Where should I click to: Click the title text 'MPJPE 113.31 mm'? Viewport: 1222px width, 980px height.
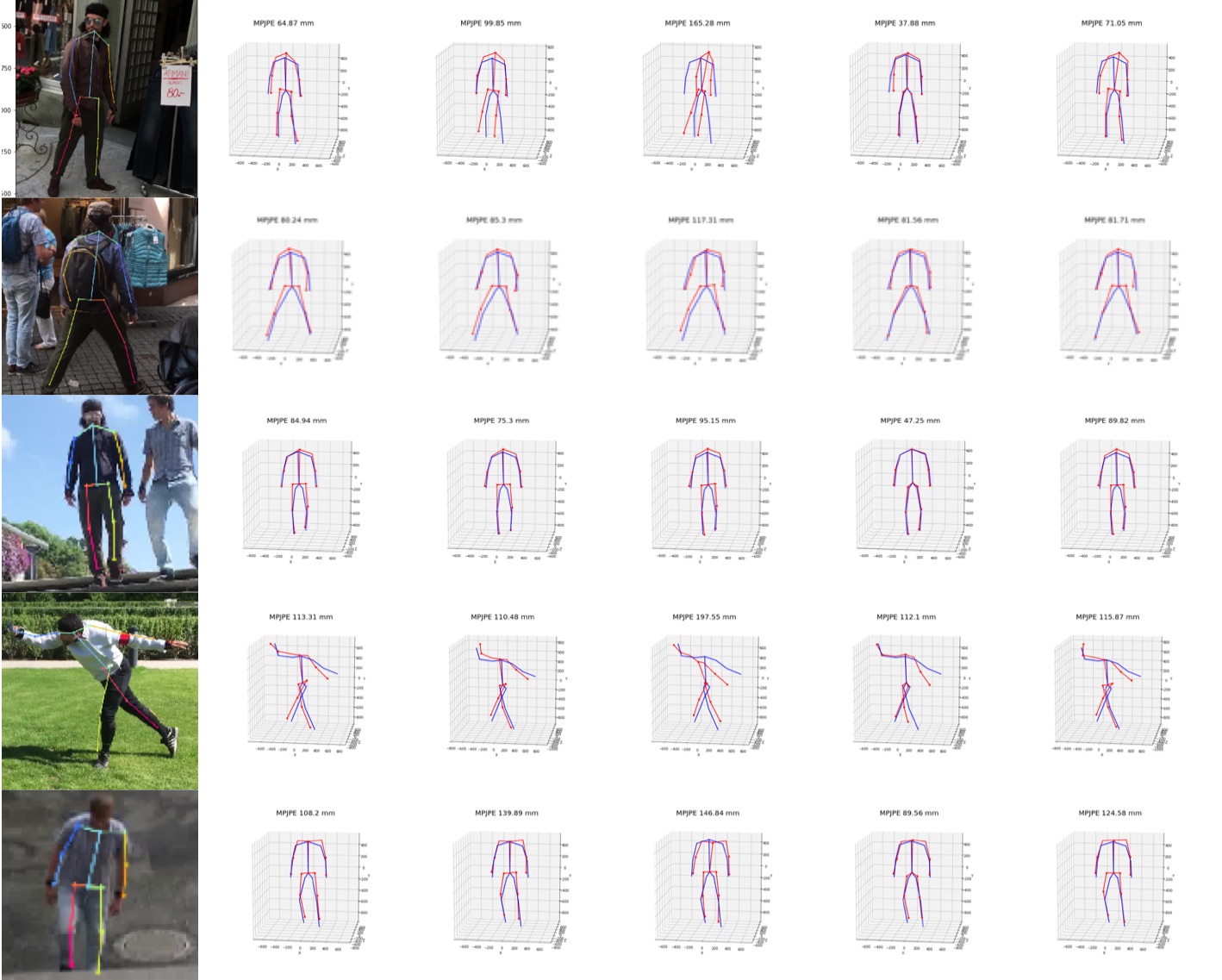[301, 617]
